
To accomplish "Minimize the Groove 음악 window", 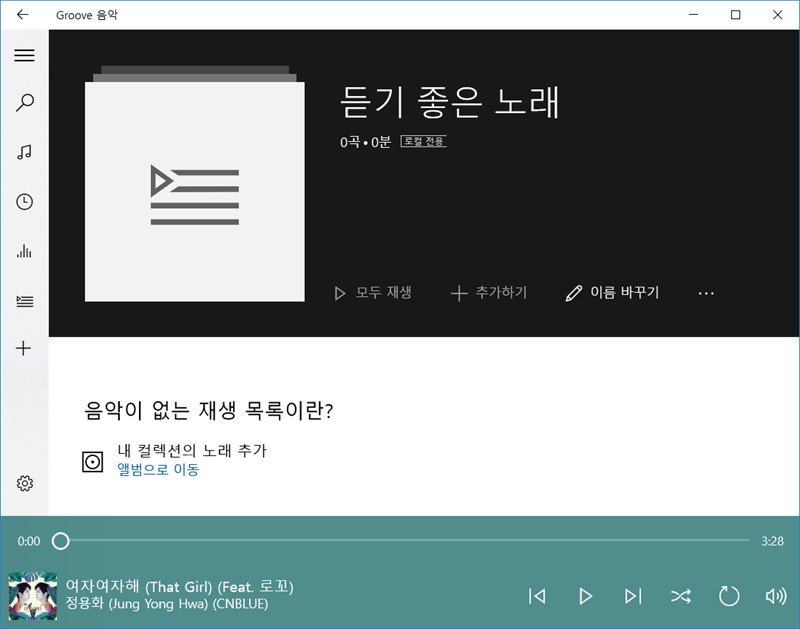I will click(693, 14).
